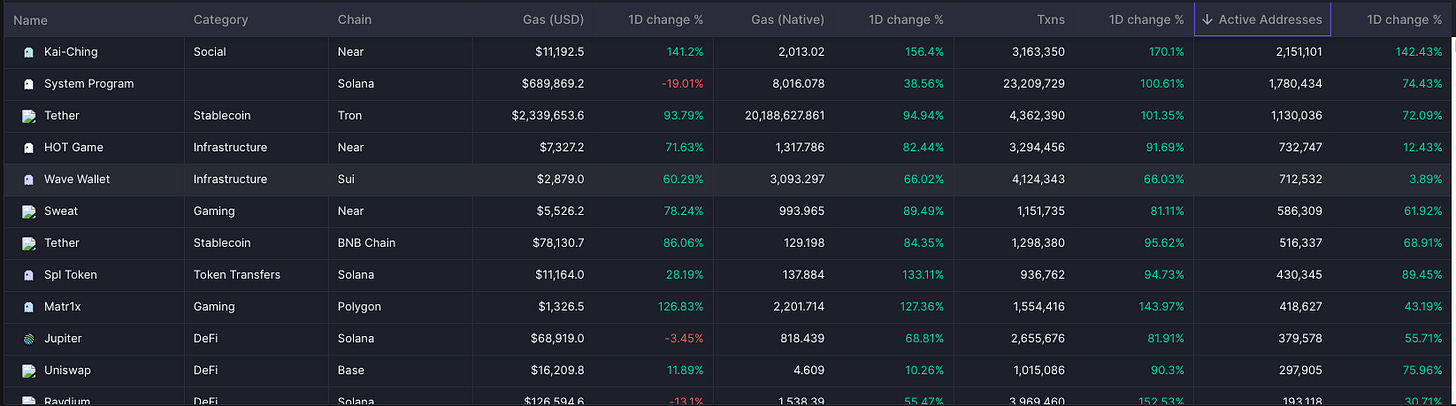Open the Jupiter entry
The height and width of the screenshot is (406, 1456).
[x=62, y=339]
